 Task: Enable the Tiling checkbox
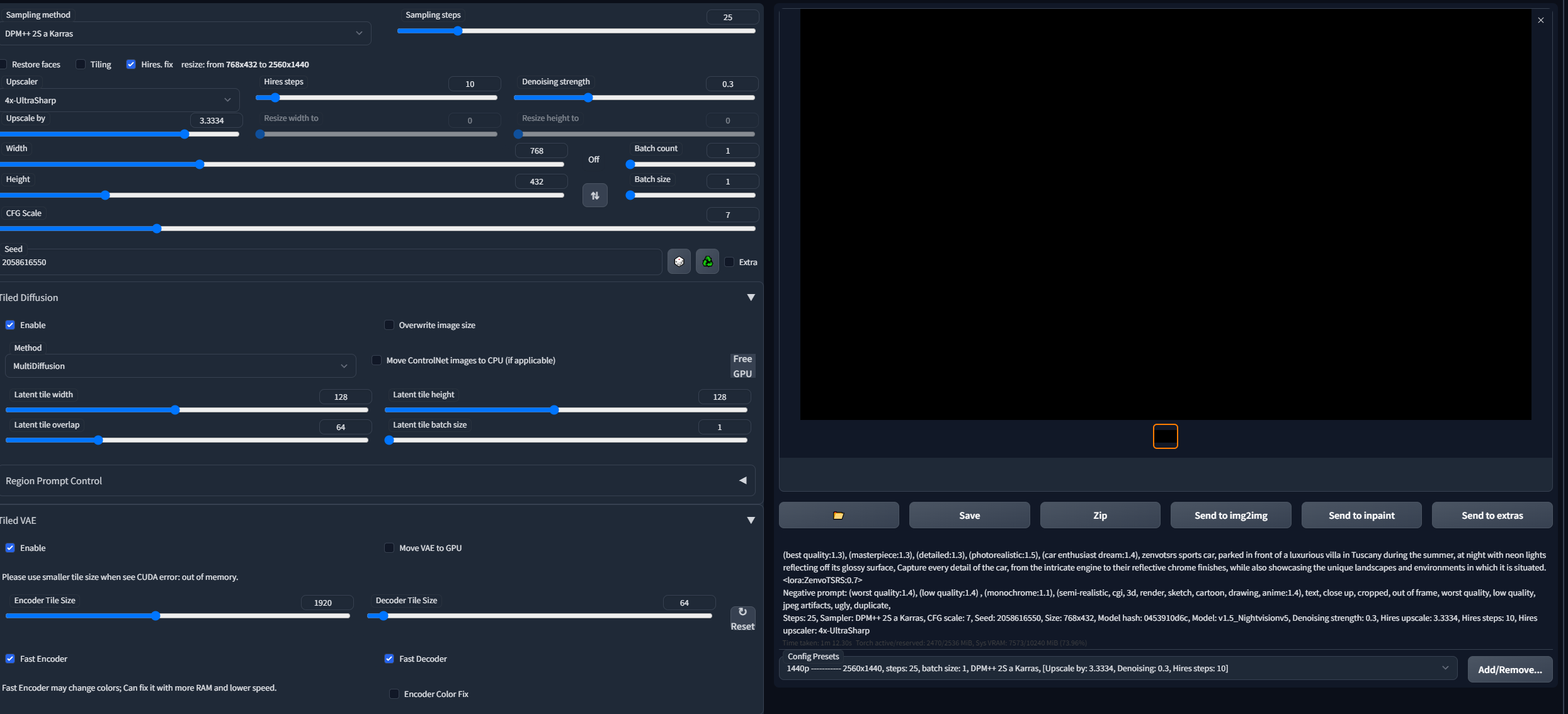pyautogui.click(x=81, y=64)
